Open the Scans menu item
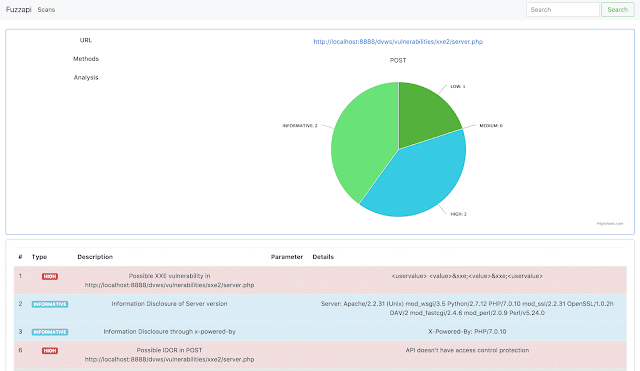Viewport: 640px width, 371px height. pos(46,9)
